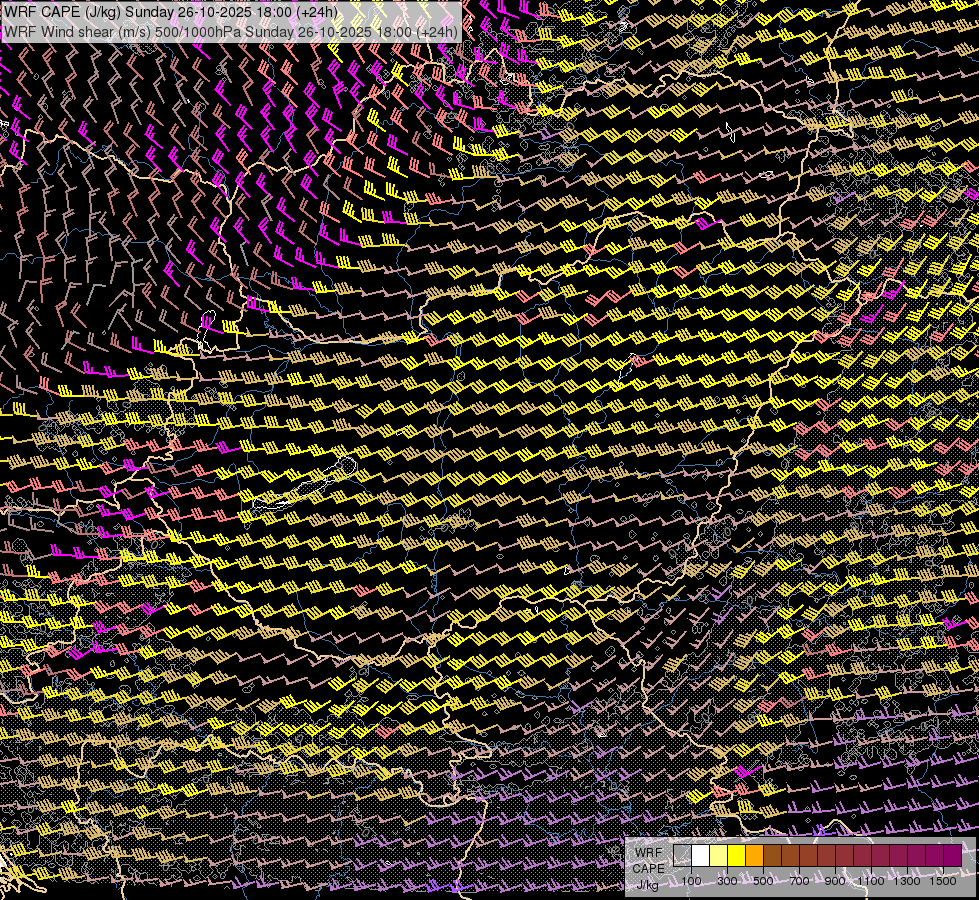This screenshot has height=900, width=979.
Task: Click the WRF CAPE (J/kg) title line
Action: 171,12
